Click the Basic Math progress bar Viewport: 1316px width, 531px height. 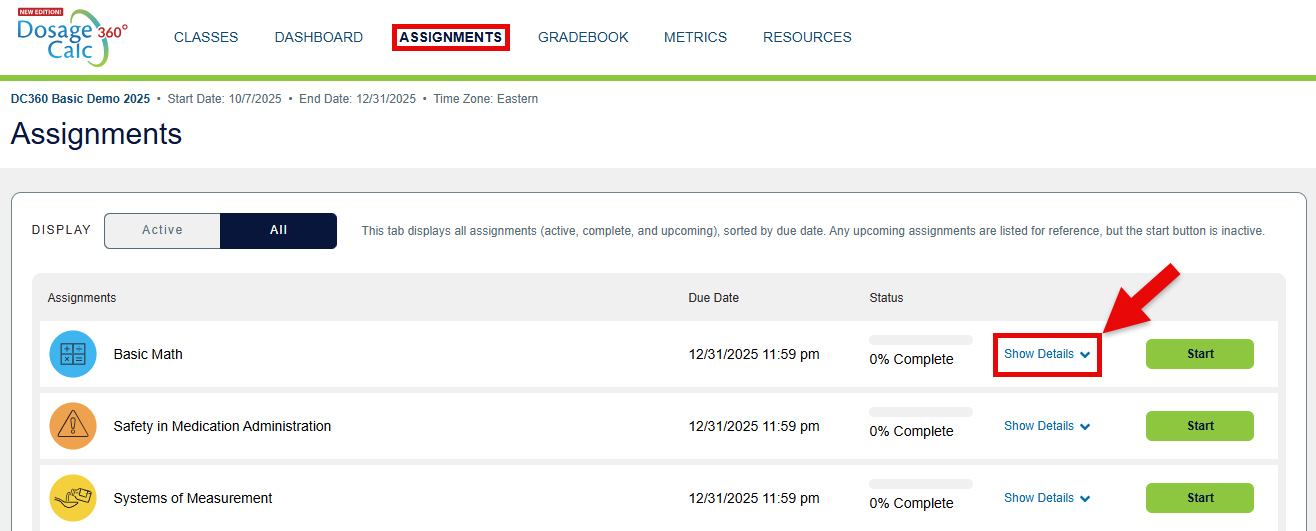(x=920, y=340)
